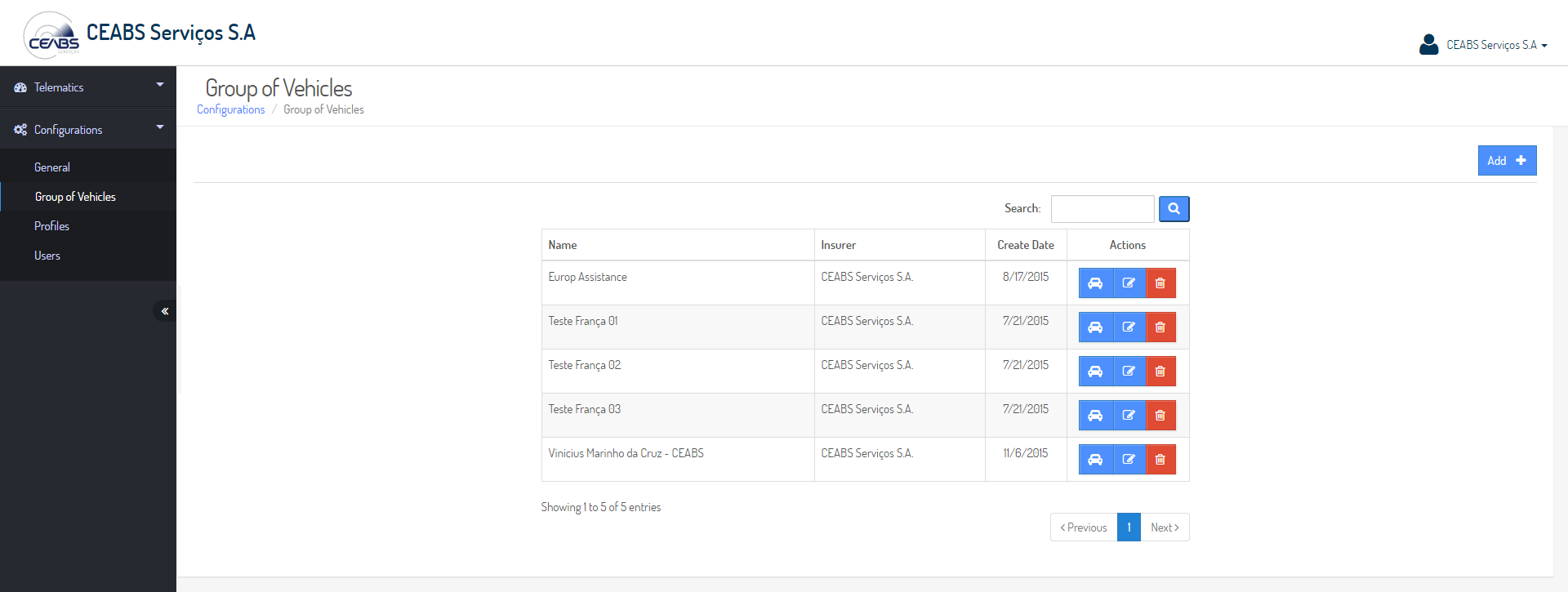The width and height of the screenshot is (1568, 592).
Task: Edit the Vinicius Marinho da Cruz group
Action: [x=1129, y=460]
